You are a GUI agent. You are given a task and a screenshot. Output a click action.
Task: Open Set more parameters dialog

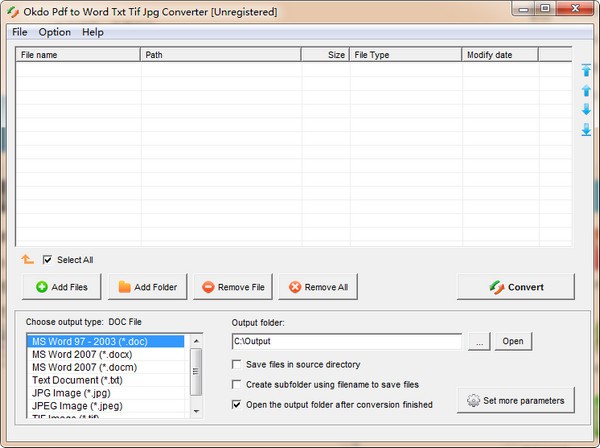coord(516,400)
